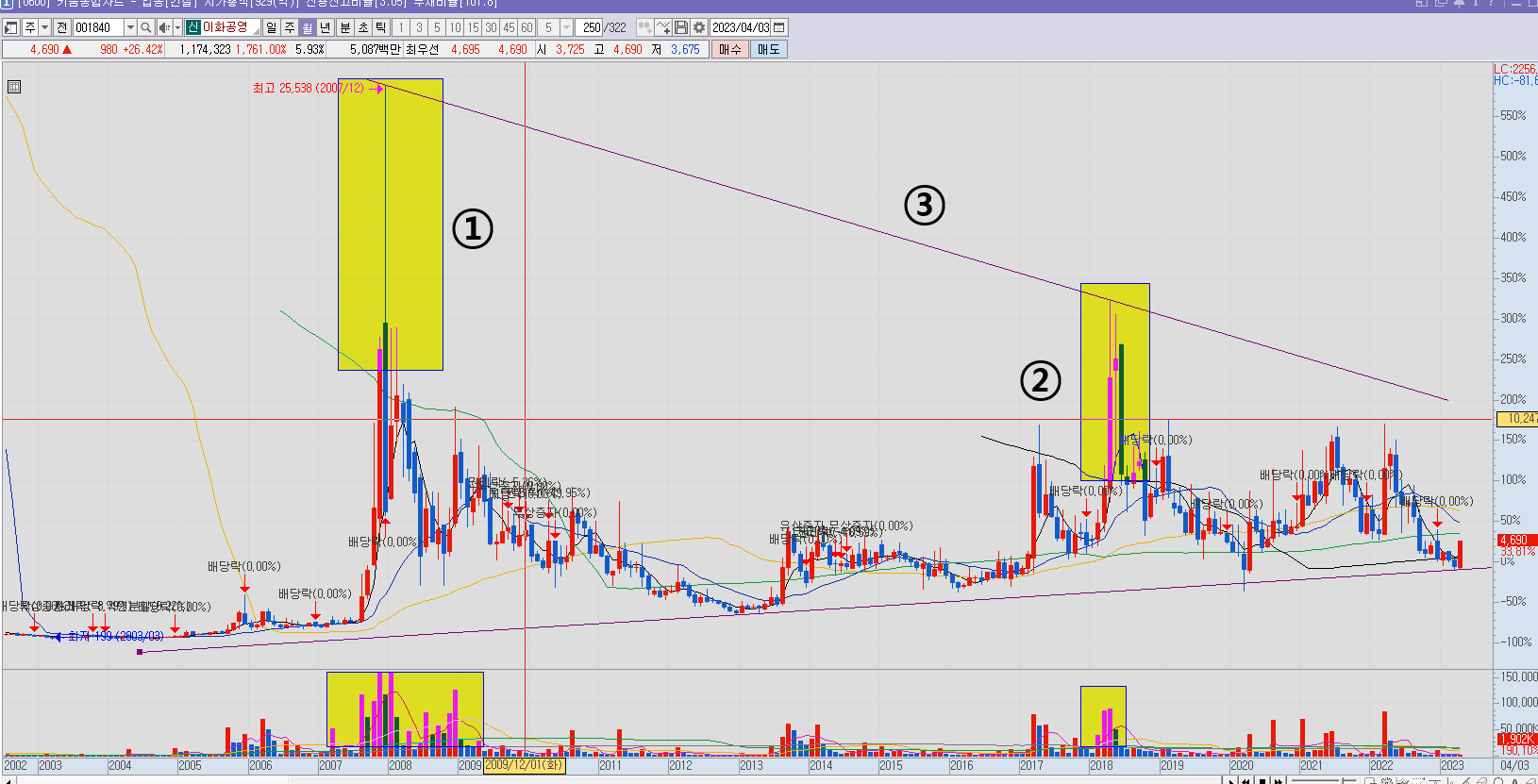Click the LC:2256 indicator text

(x=1515, y=69)
